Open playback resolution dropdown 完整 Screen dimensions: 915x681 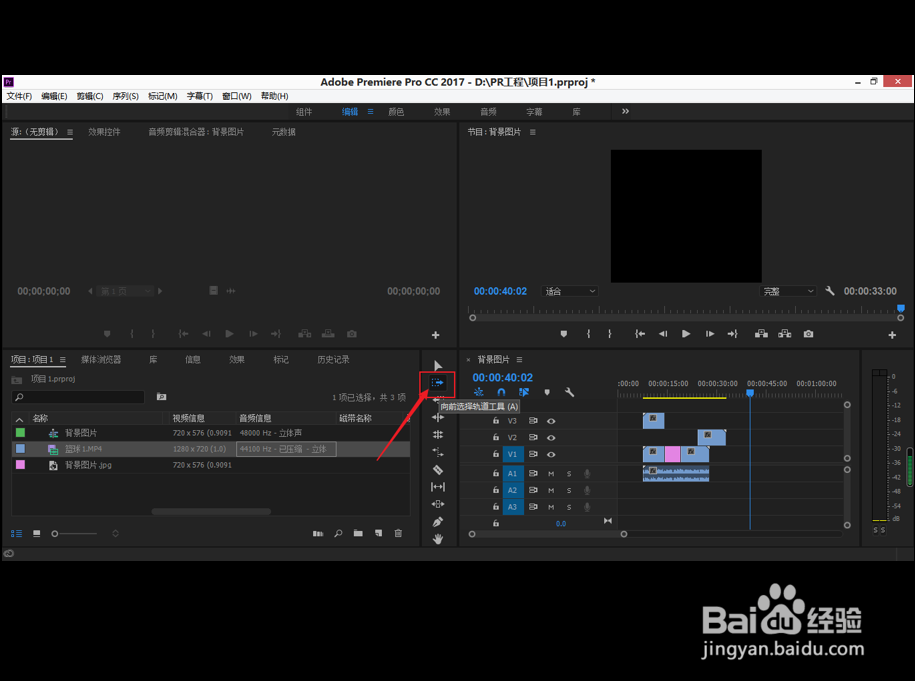(788, 291)
